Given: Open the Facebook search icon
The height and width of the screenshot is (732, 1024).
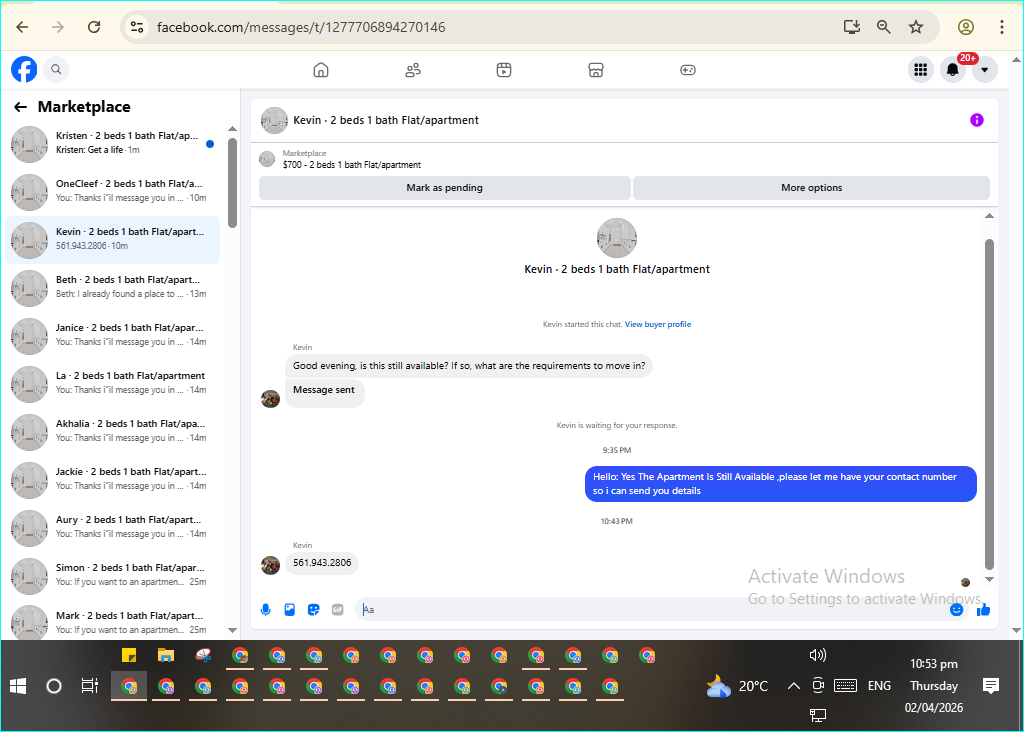Looking at the screenshot, I should [x=56, y=69].
